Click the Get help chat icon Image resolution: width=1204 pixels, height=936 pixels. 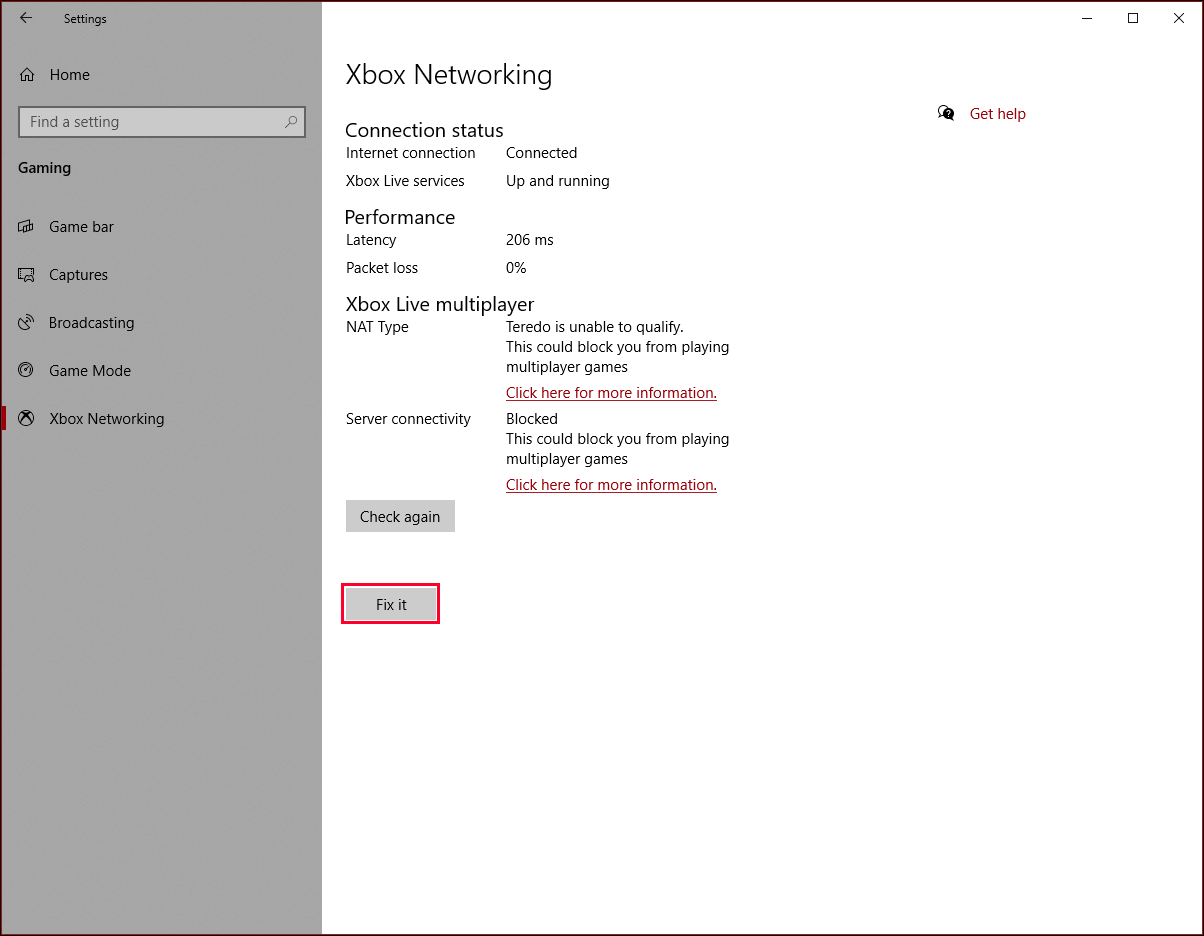(x=946, y=113)
